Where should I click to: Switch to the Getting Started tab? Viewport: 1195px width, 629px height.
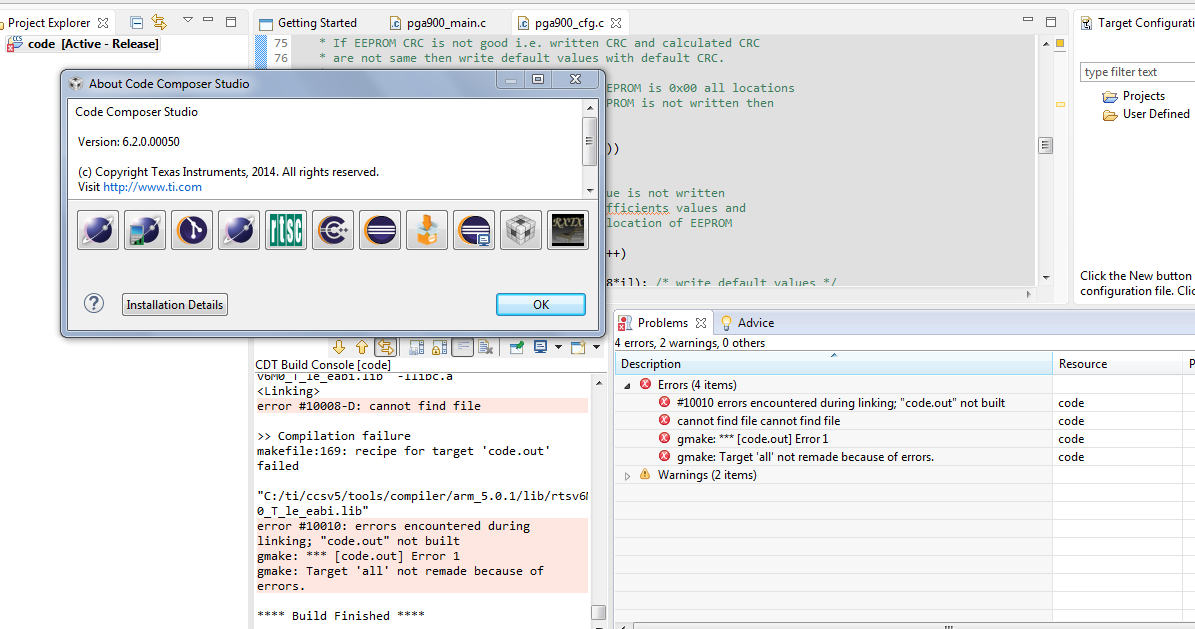pos(308,23)
